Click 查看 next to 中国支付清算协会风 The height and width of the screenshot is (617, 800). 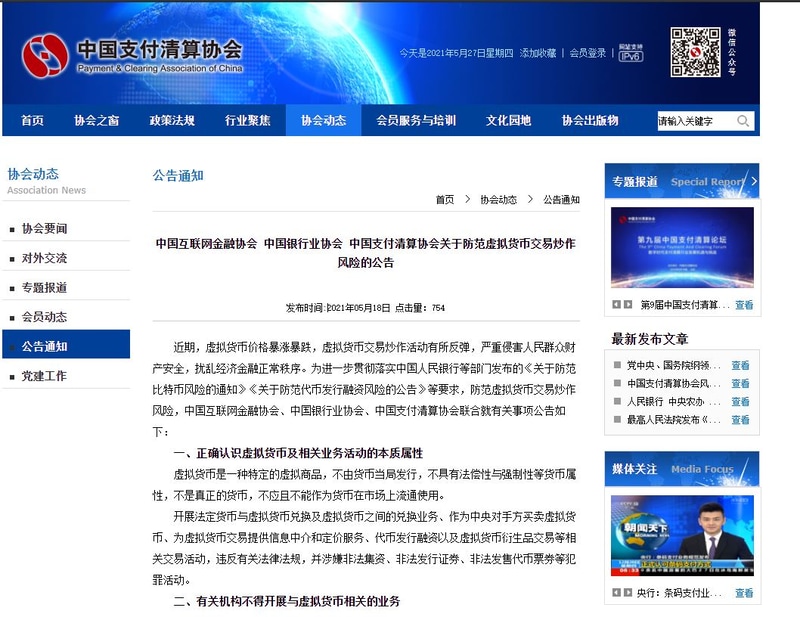tap(740, 384)
